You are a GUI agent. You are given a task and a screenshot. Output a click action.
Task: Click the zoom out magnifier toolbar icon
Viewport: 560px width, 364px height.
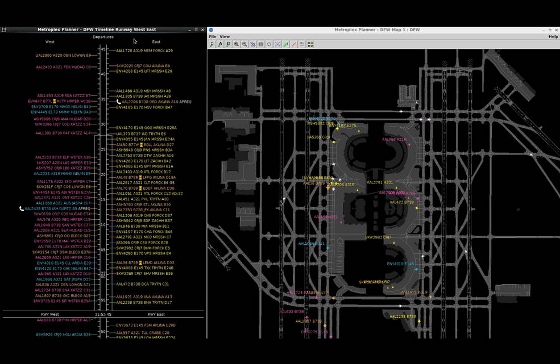point(245,44)
